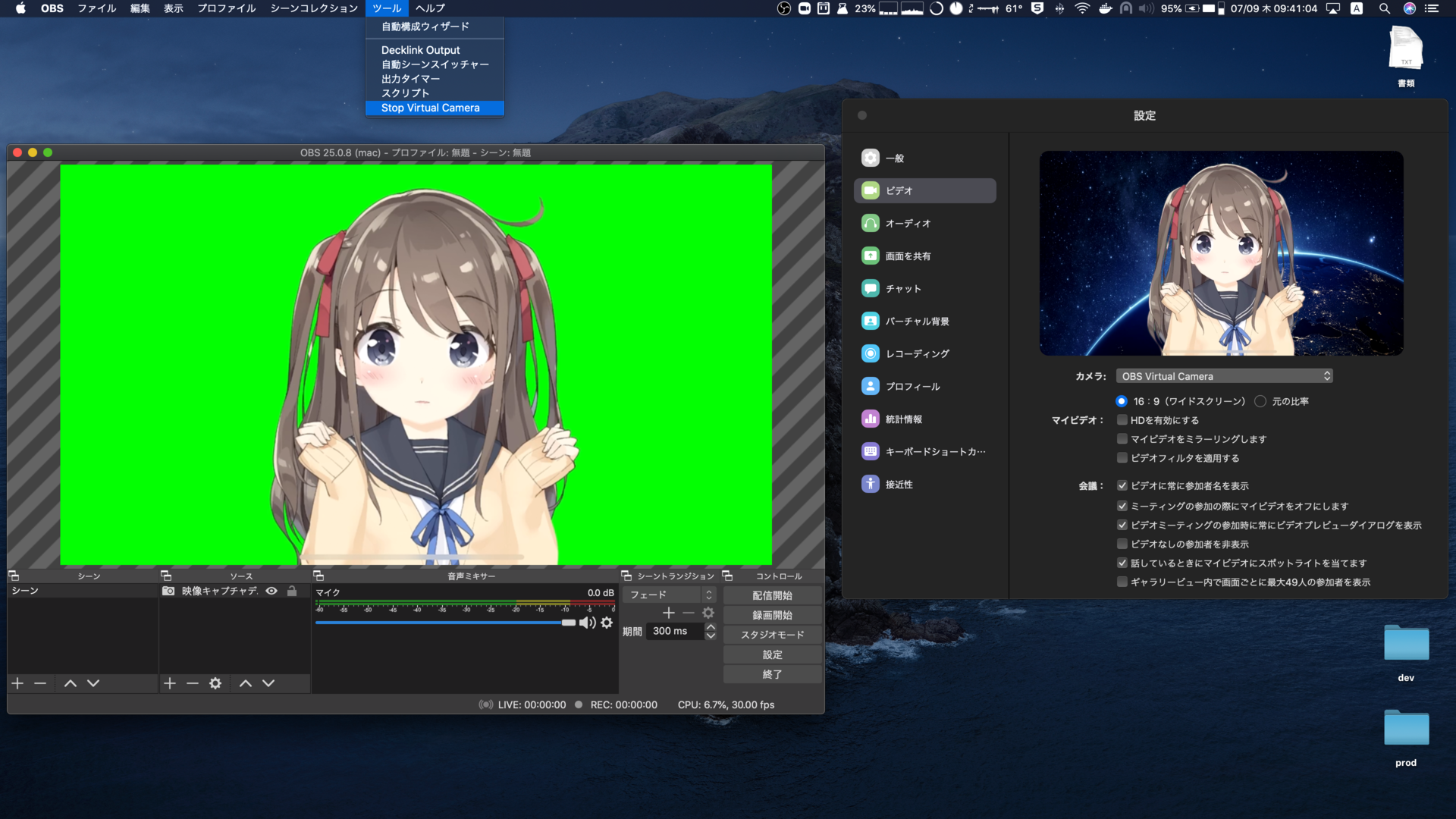Open the フェード transition dropdown
Viewport: 1456px width, 819px height.
coord(669,595)
